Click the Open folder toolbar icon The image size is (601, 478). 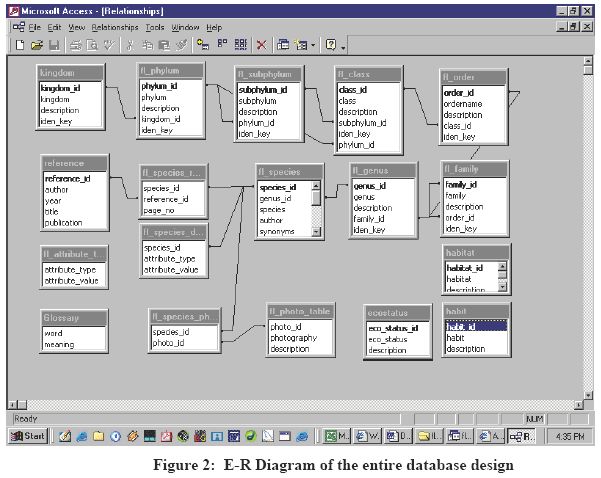pos(37,45)
